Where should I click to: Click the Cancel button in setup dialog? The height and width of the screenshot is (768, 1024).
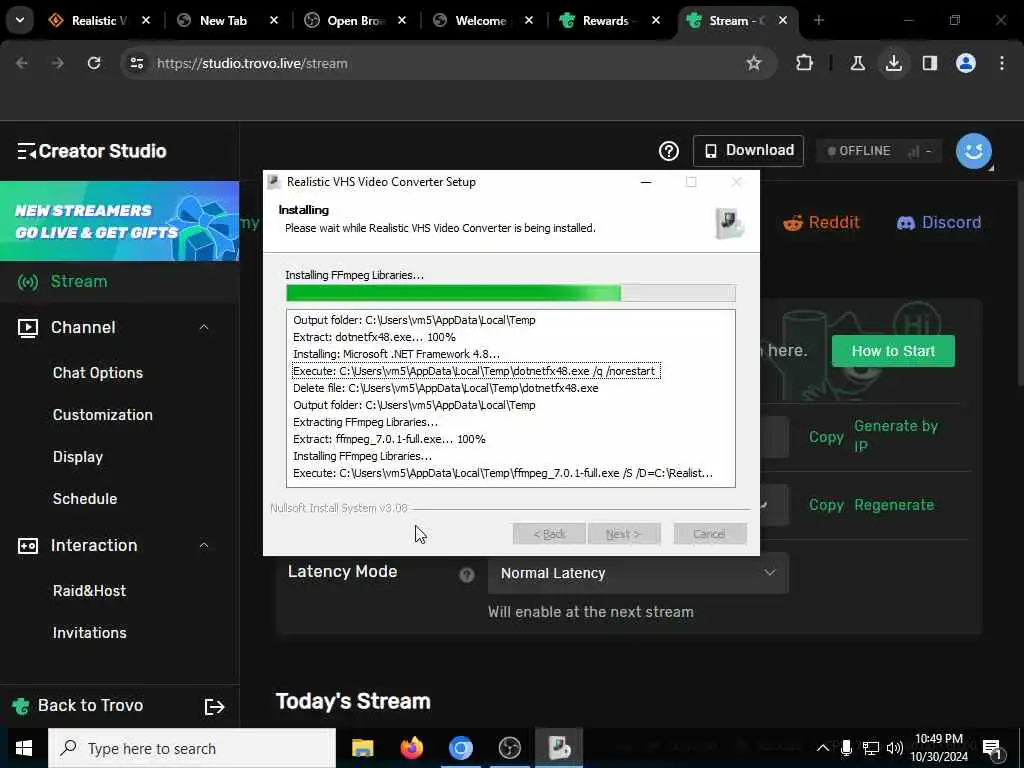pyautogui.click(x=709, y=534)
